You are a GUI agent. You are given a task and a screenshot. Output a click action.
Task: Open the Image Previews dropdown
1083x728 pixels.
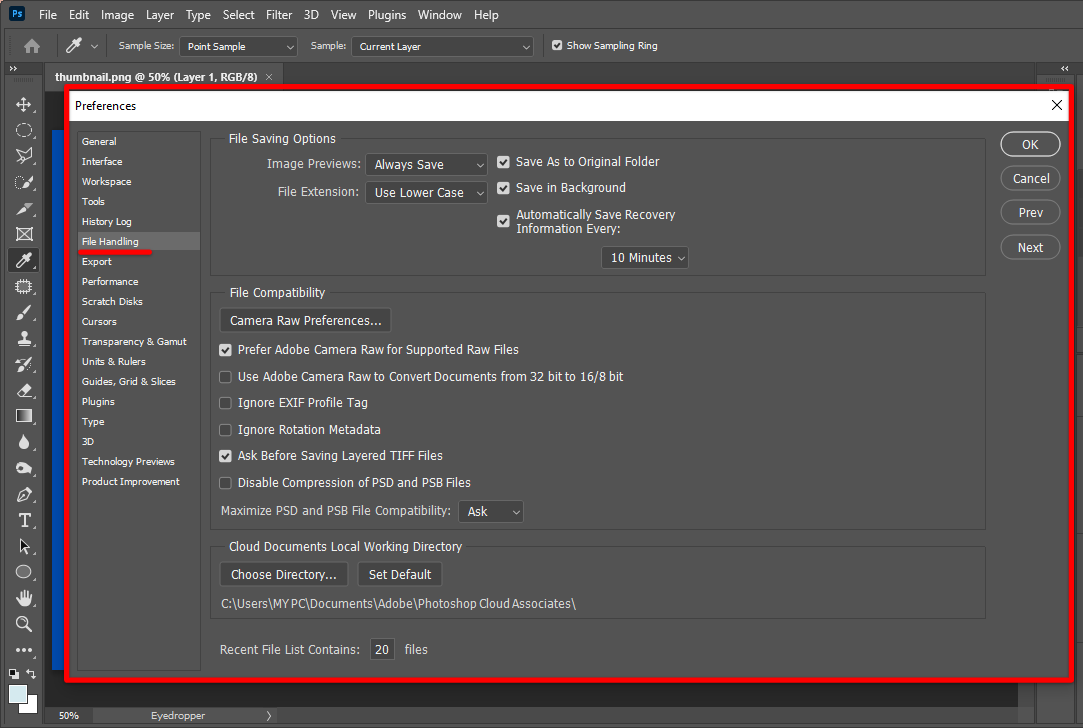426,165
